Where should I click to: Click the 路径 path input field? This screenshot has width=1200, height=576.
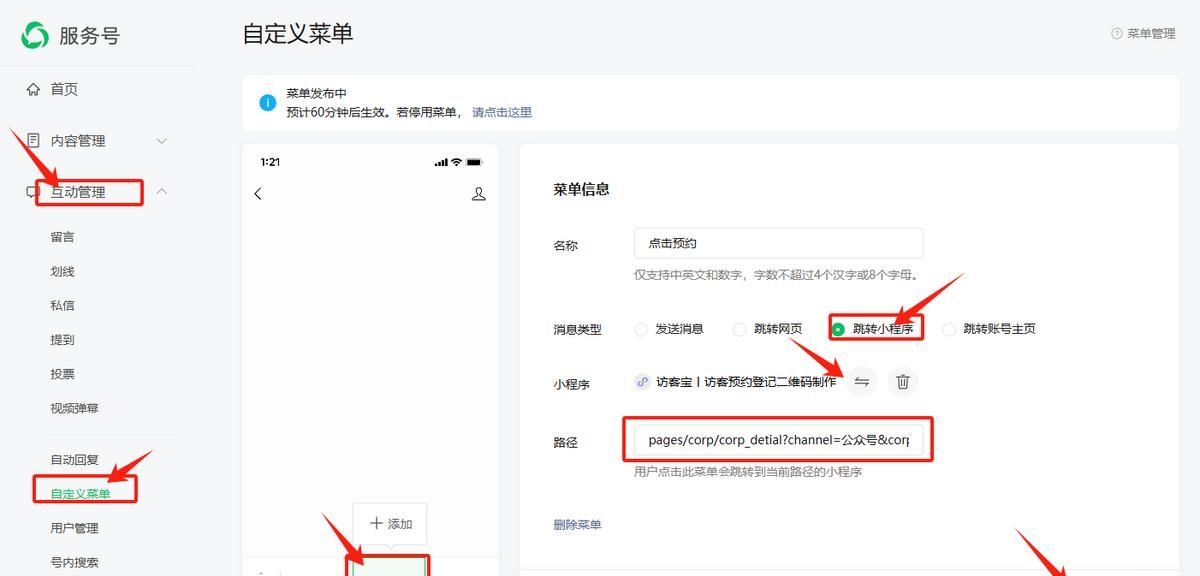coord(780,440)
